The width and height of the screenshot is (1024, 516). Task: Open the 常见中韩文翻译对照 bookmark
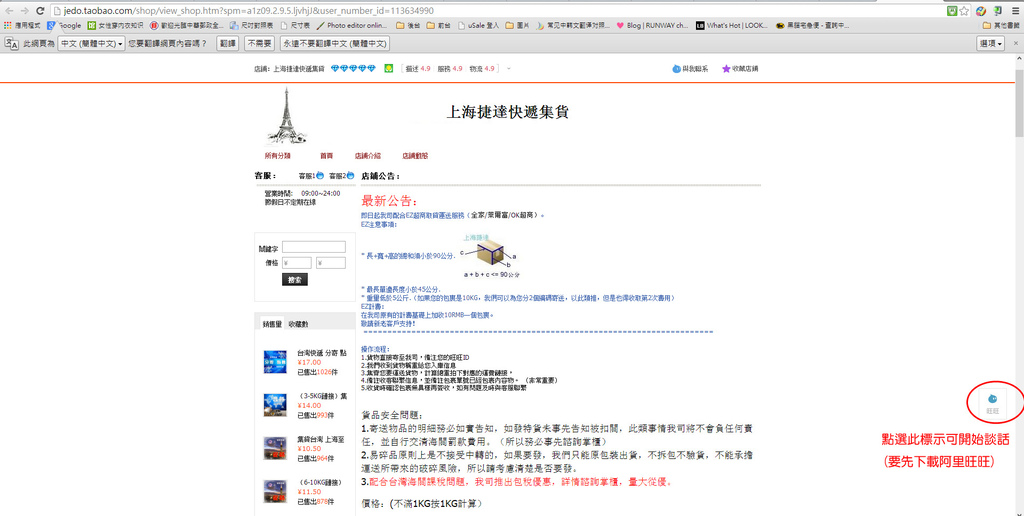click(573, 25)
